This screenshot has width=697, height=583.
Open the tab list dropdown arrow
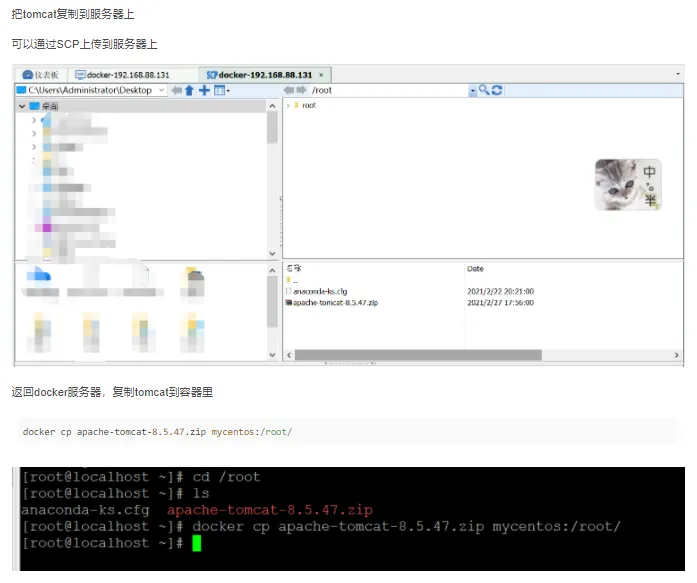click(x=678, y=74)
